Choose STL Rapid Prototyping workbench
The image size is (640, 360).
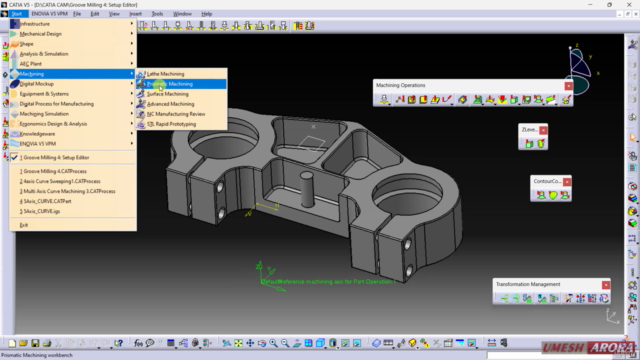click(181, 124)
